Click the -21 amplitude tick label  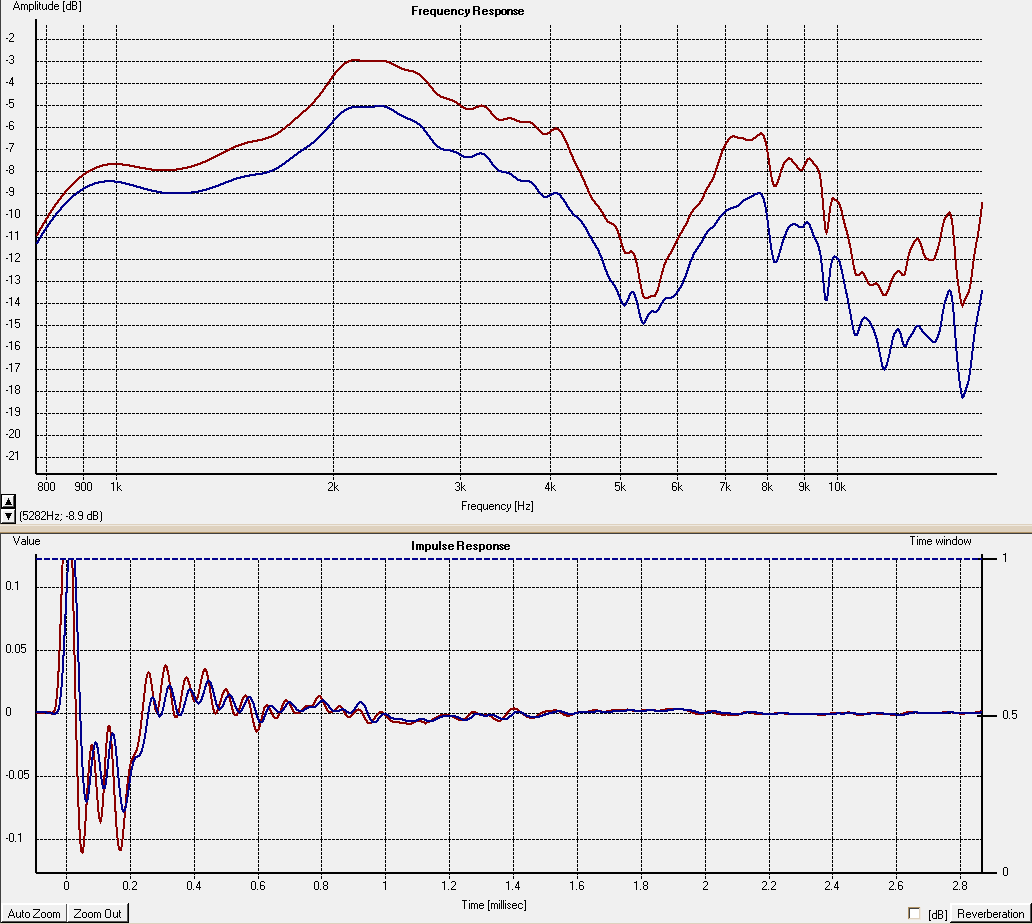13,456
